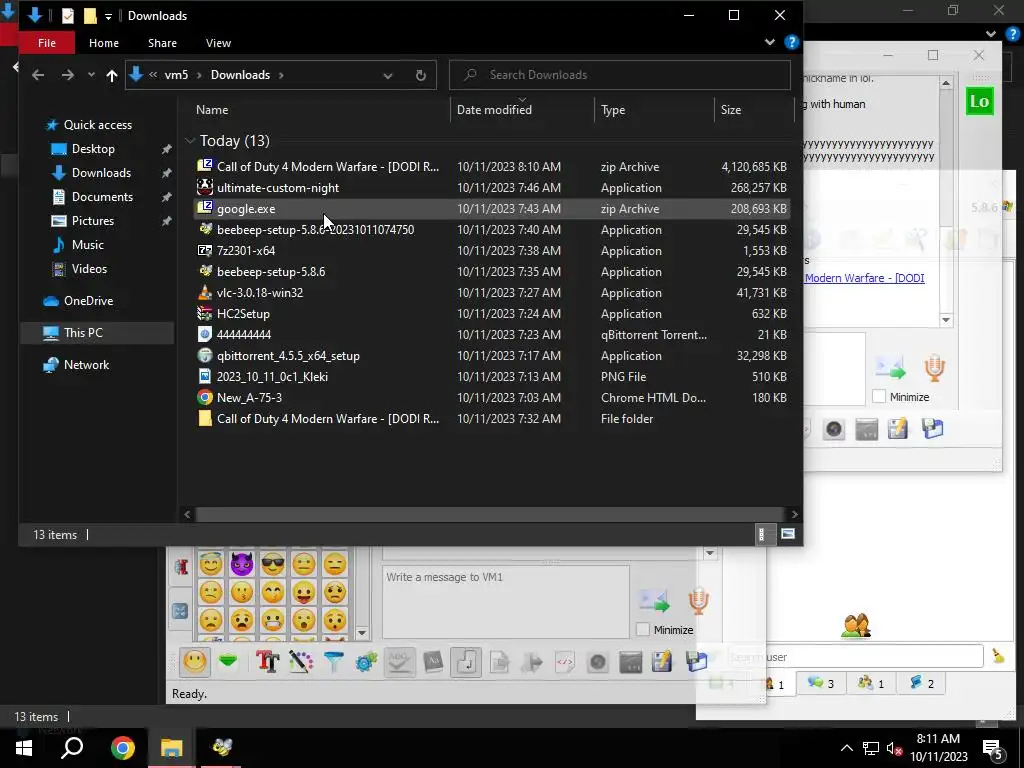Go up one folder level
This screenshot has width=1024, height=768.
112,75
